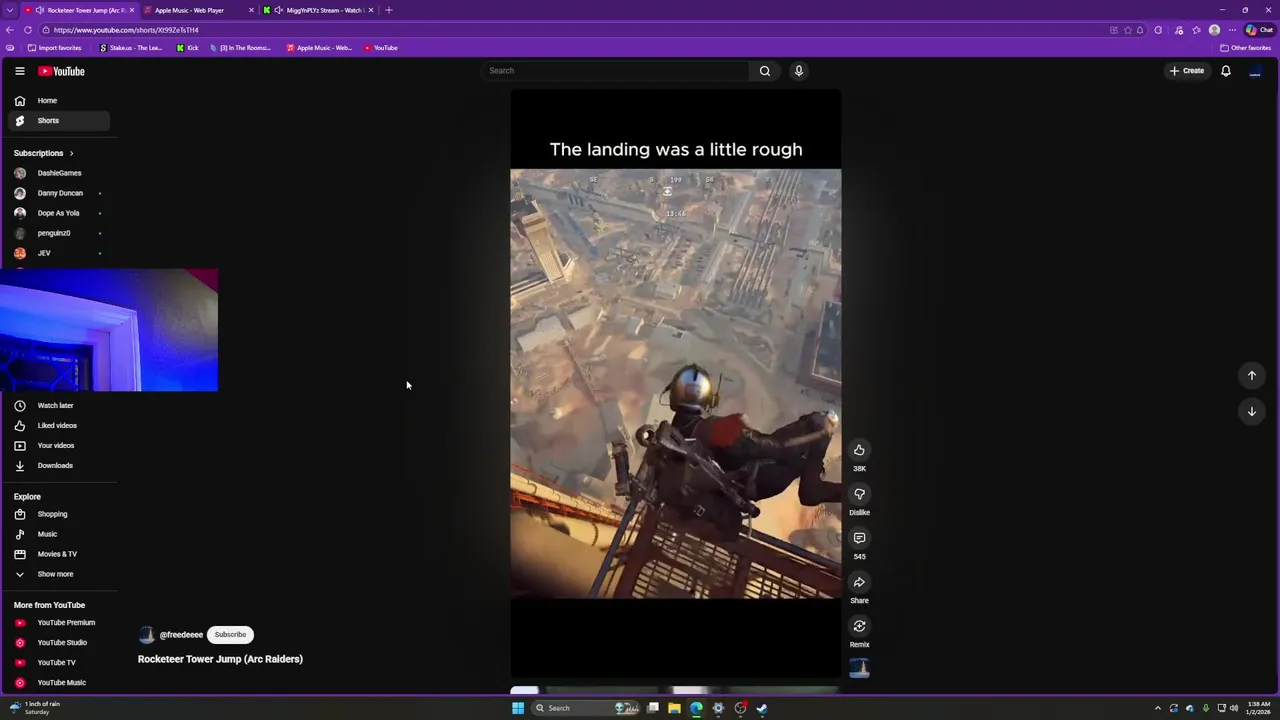Screen dimensions: 1280x720
Task: Mute the MiggYnPLYz Stream tab
Action: click(x=278, y=10)
